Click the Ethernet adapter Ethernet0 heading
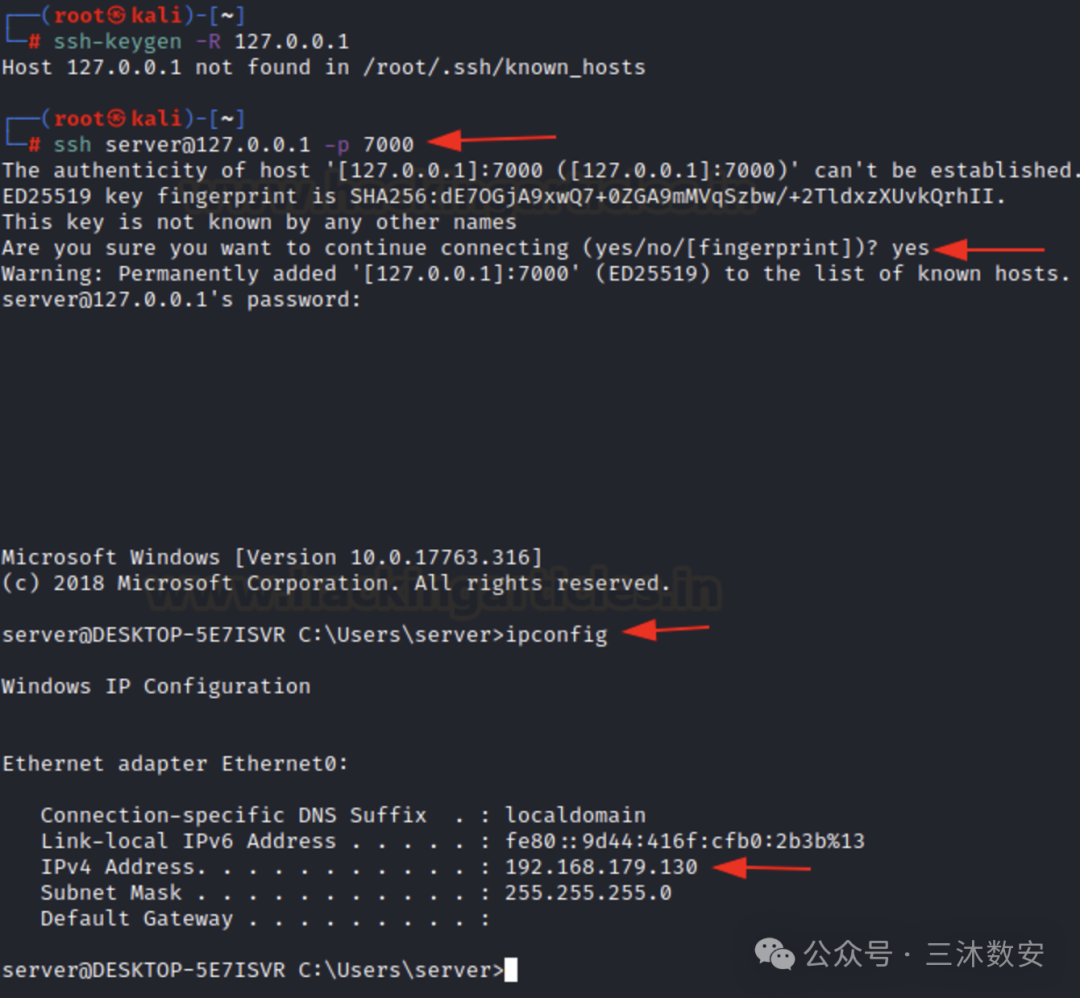The width and height of the screenshot is (1080, 998). (175, 764)
